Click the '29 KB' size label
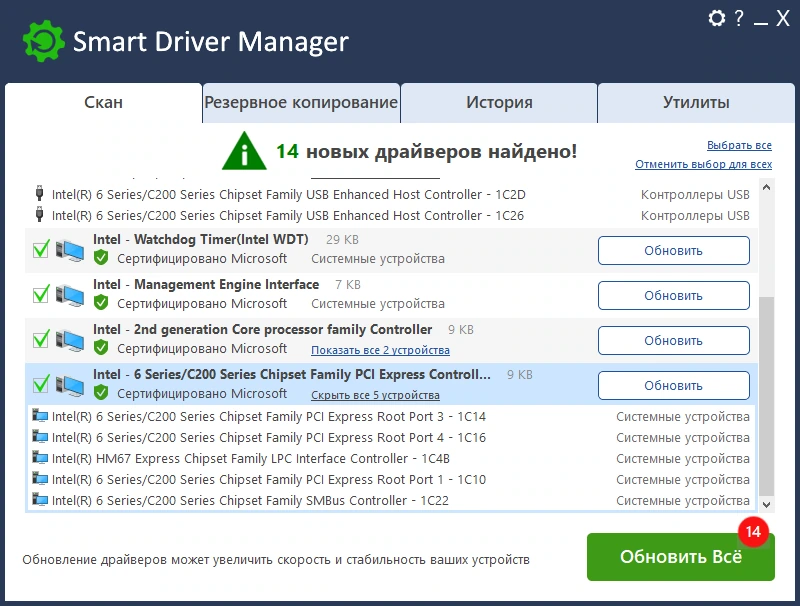Screen dimensions: 800x606 coord(342,240)
